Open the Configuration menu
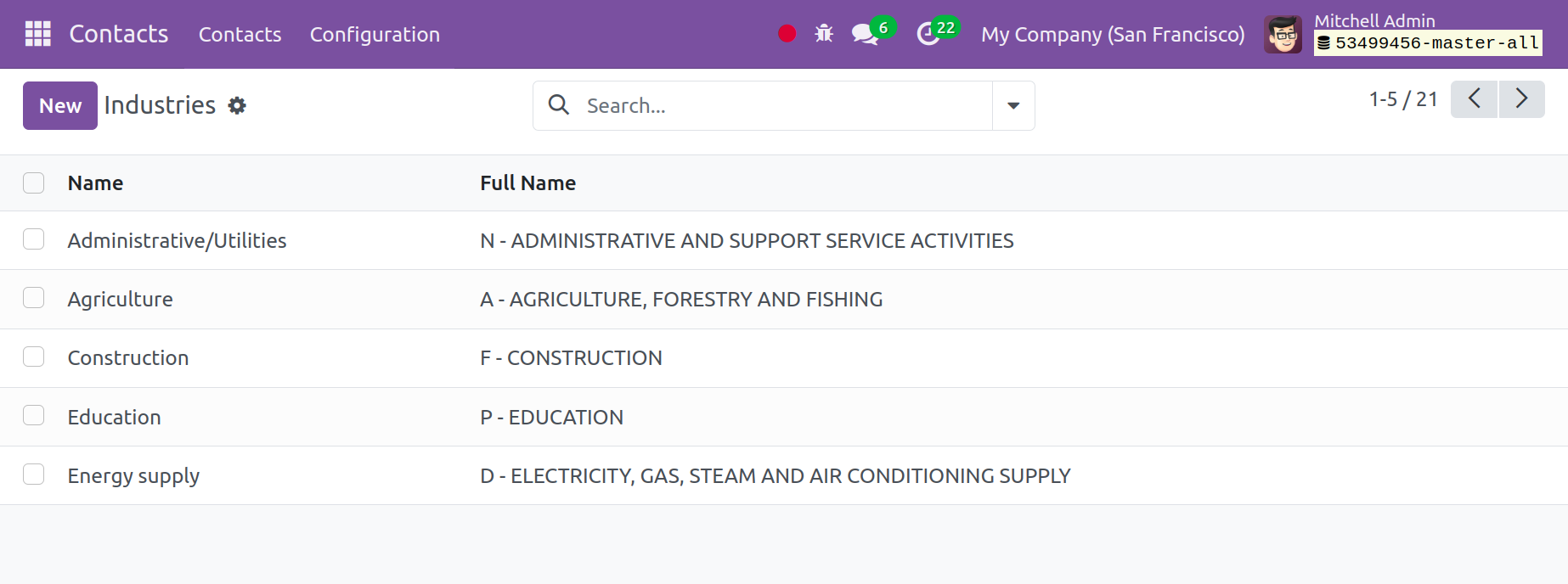The width and height of the screenshot is (1568, 584). point(375,35)
